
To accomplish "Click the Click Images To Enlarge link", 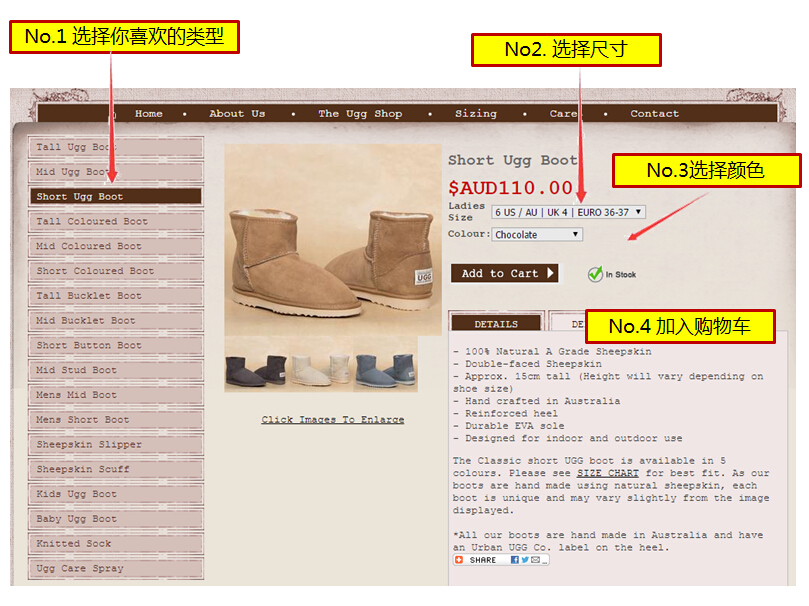I will tap(333, 419).
